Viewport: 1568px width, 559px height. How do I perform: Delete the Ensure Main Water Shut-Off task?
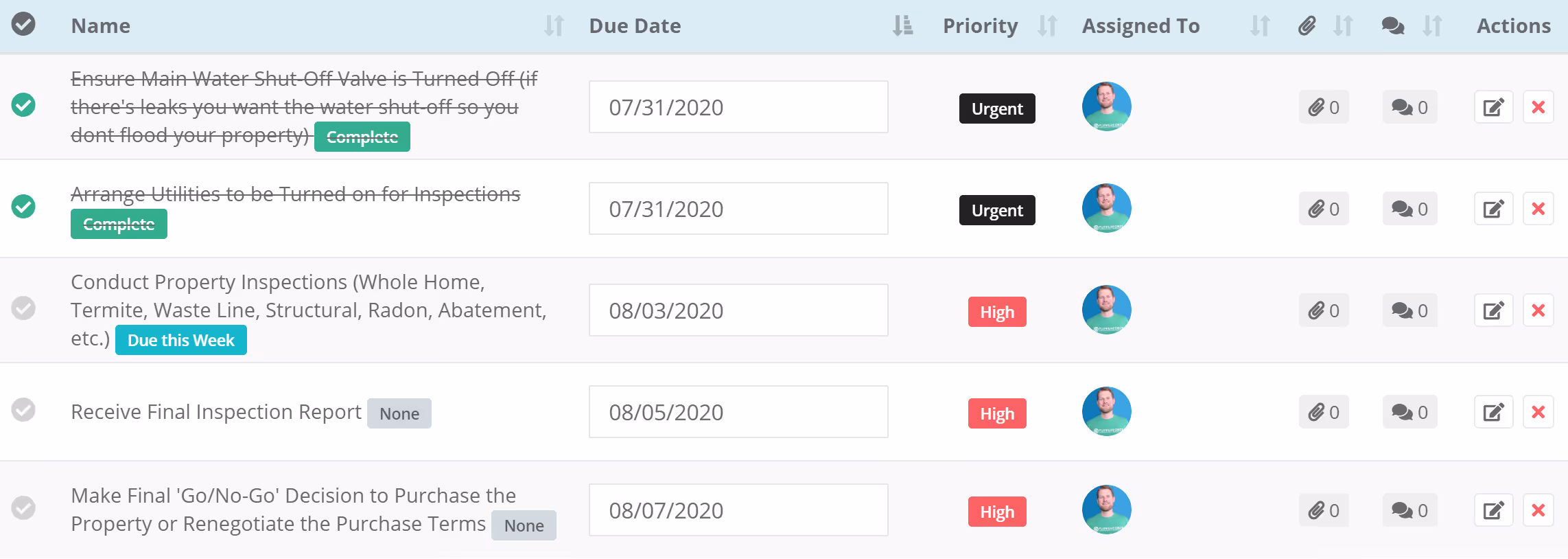[1538, 108]
